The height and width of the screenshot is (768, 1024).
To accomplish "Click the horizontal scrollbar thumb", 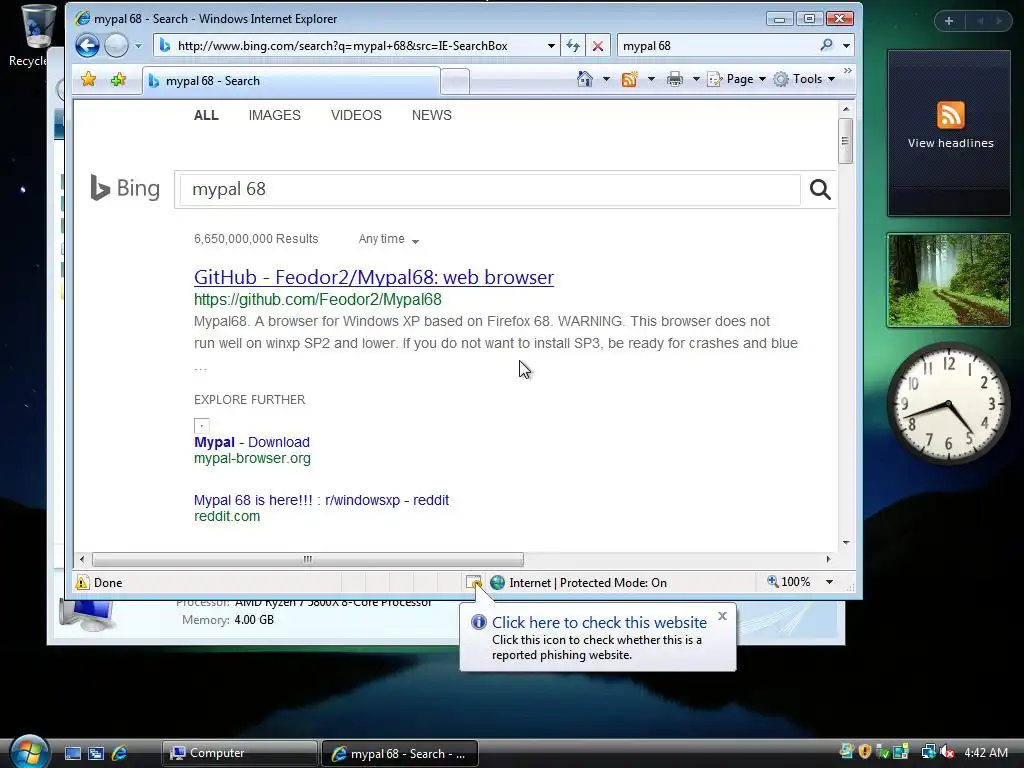I will pos(308,559).
